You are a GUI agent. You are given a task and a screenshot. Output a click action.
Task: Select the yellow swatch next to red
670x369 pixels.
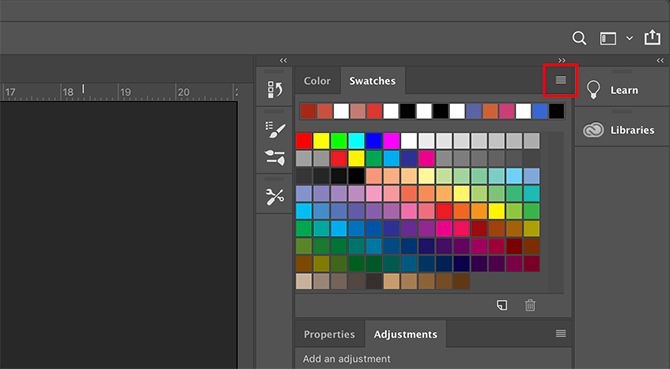[x=321, y=141]
